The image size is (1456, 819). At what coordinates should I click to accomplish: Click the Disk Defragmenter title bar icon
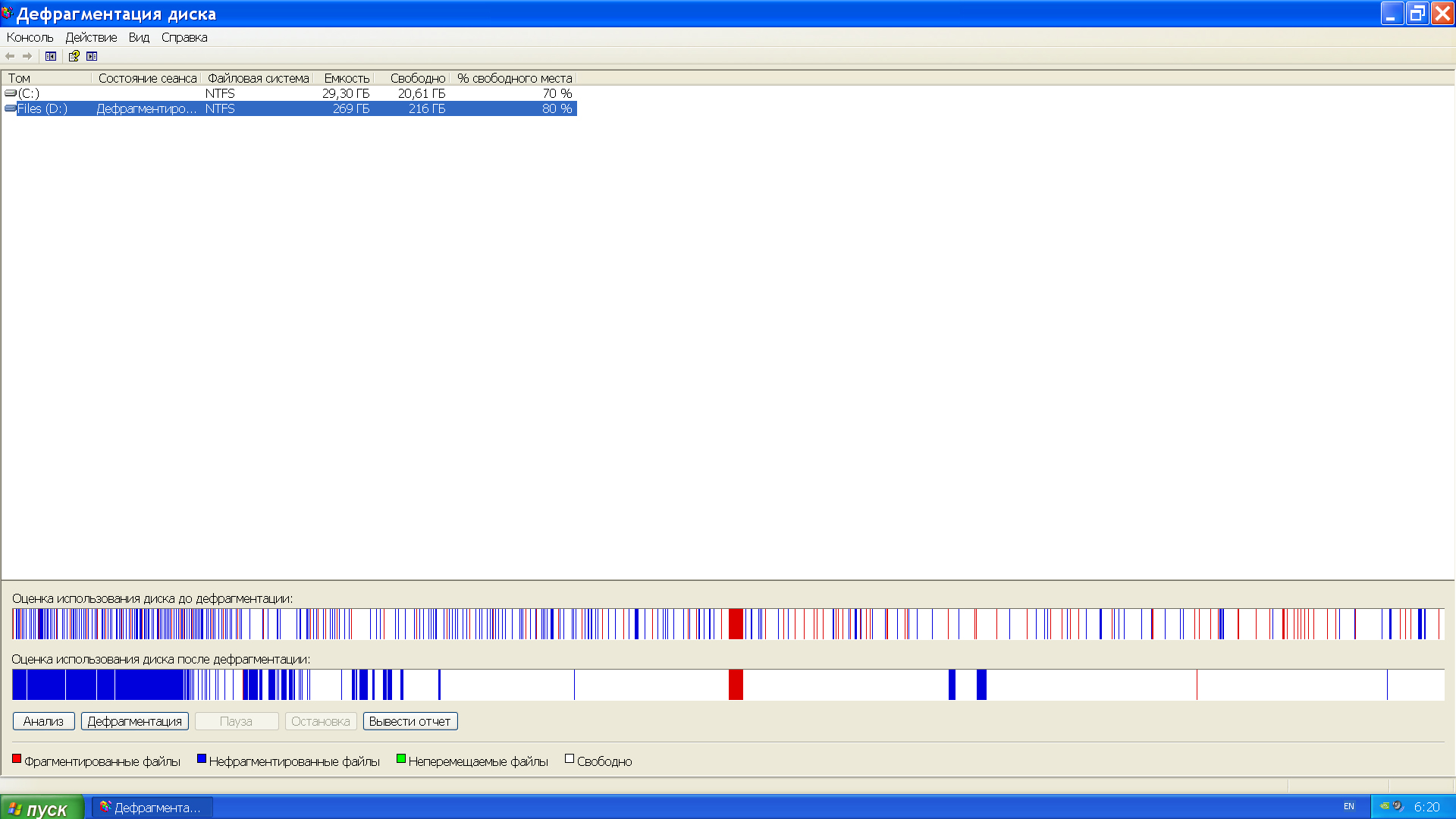point(7,13)
